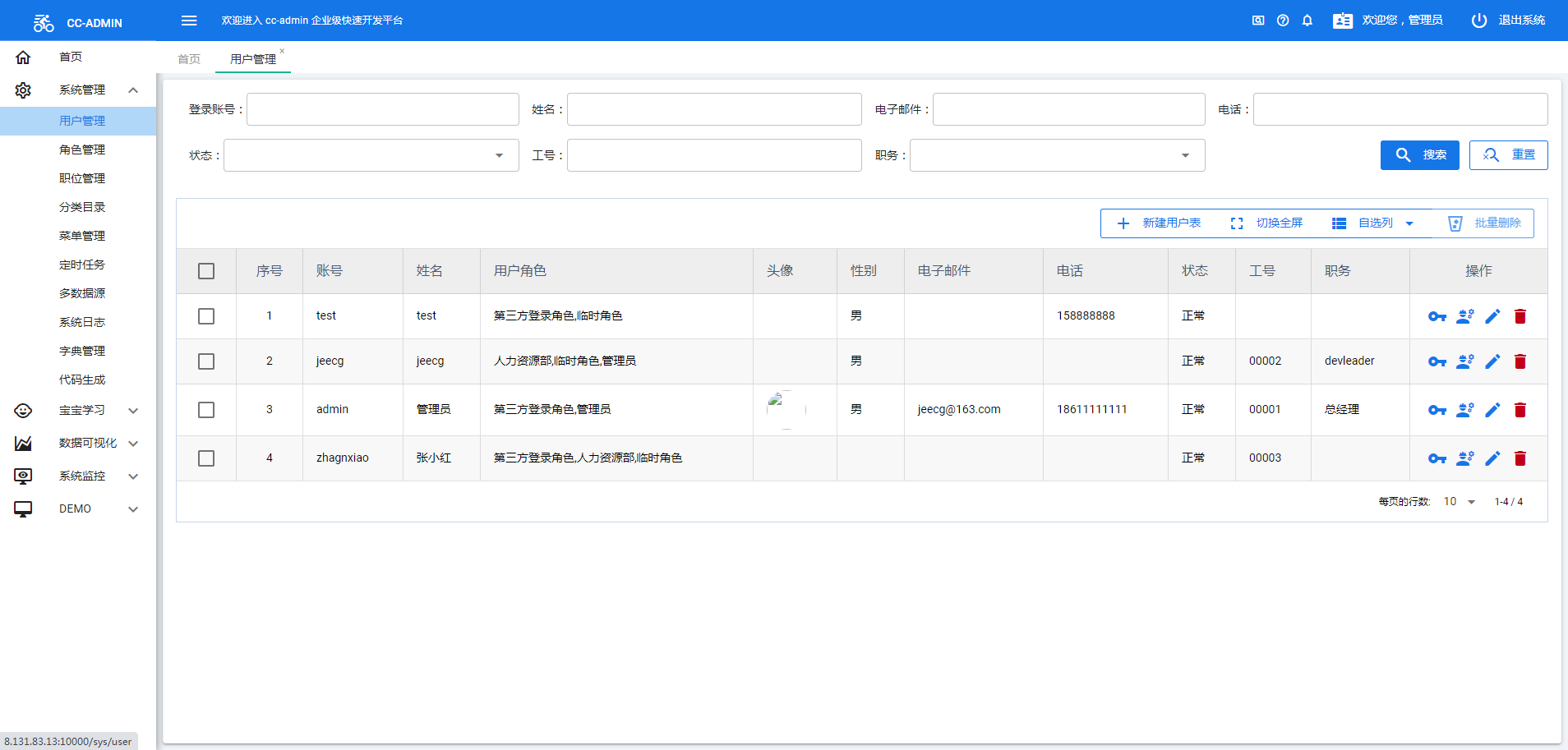Image resolution: width=1568 pixels, height=750 pixels.
Task: Click the 退出系统 logout link
Action: 1522,21
